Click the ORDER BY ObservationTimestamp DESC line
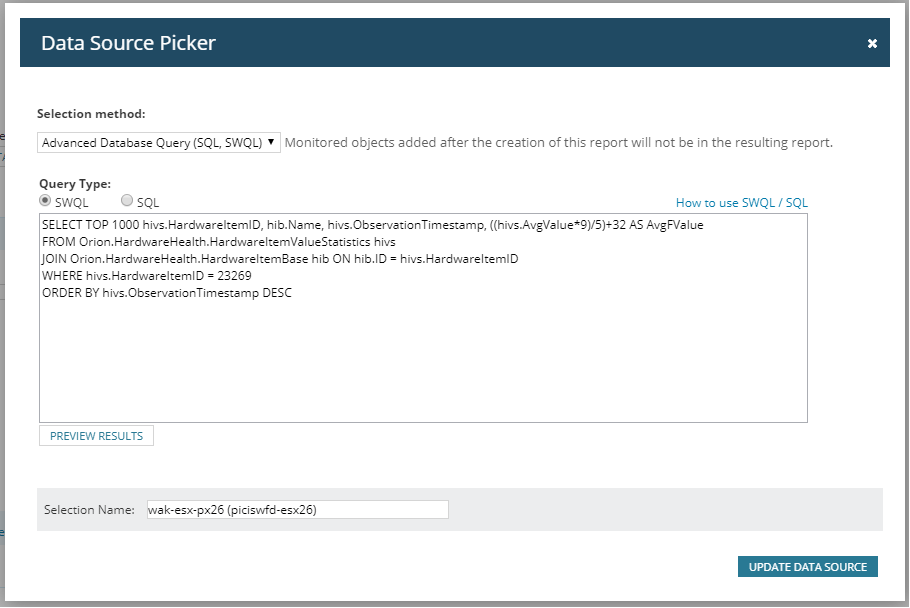910x608 pixels. click(167, 293)
